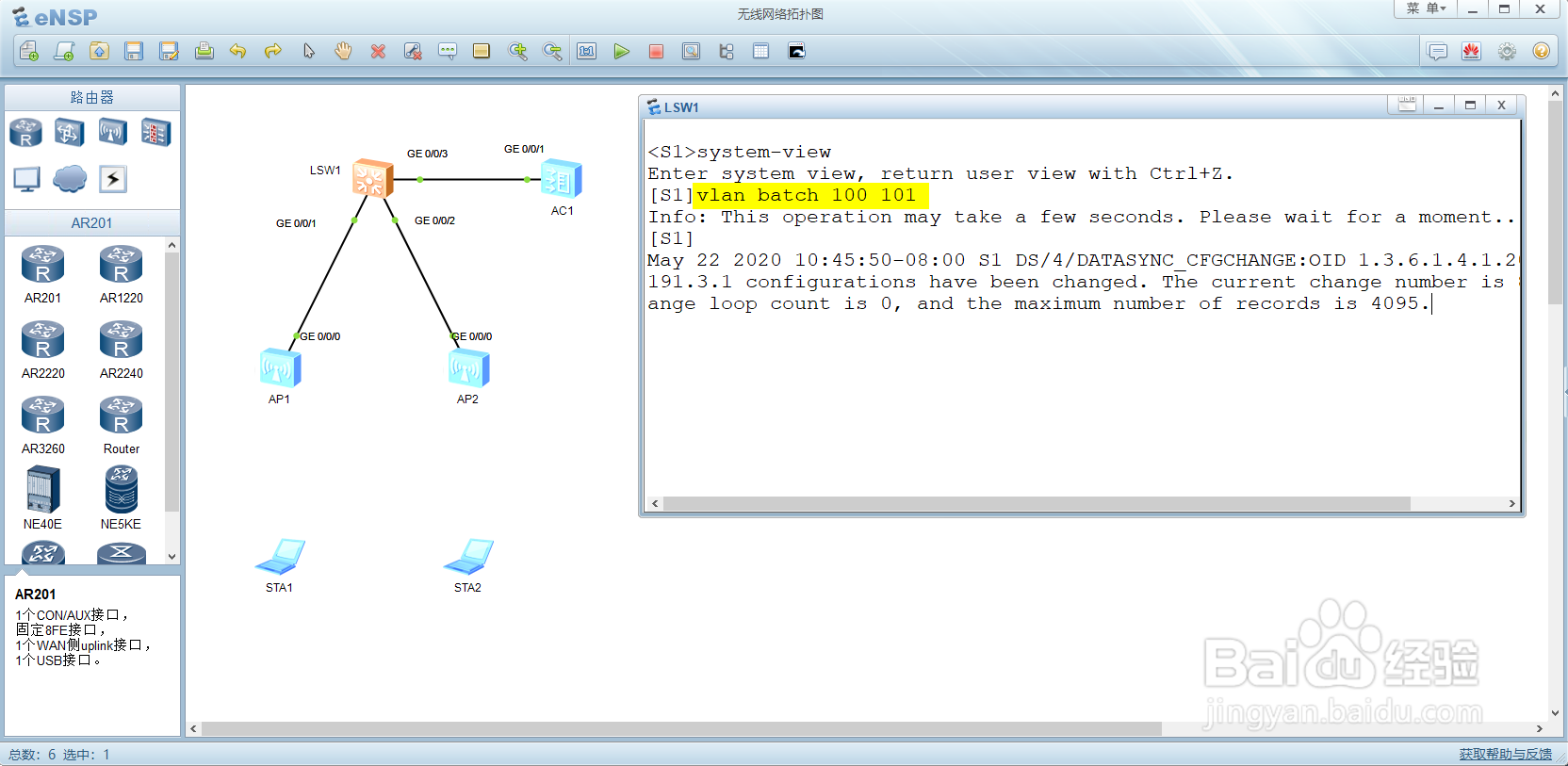Undo the last action
The image size is (1568, 766).
pyautogui.click(x=237, y=51)
